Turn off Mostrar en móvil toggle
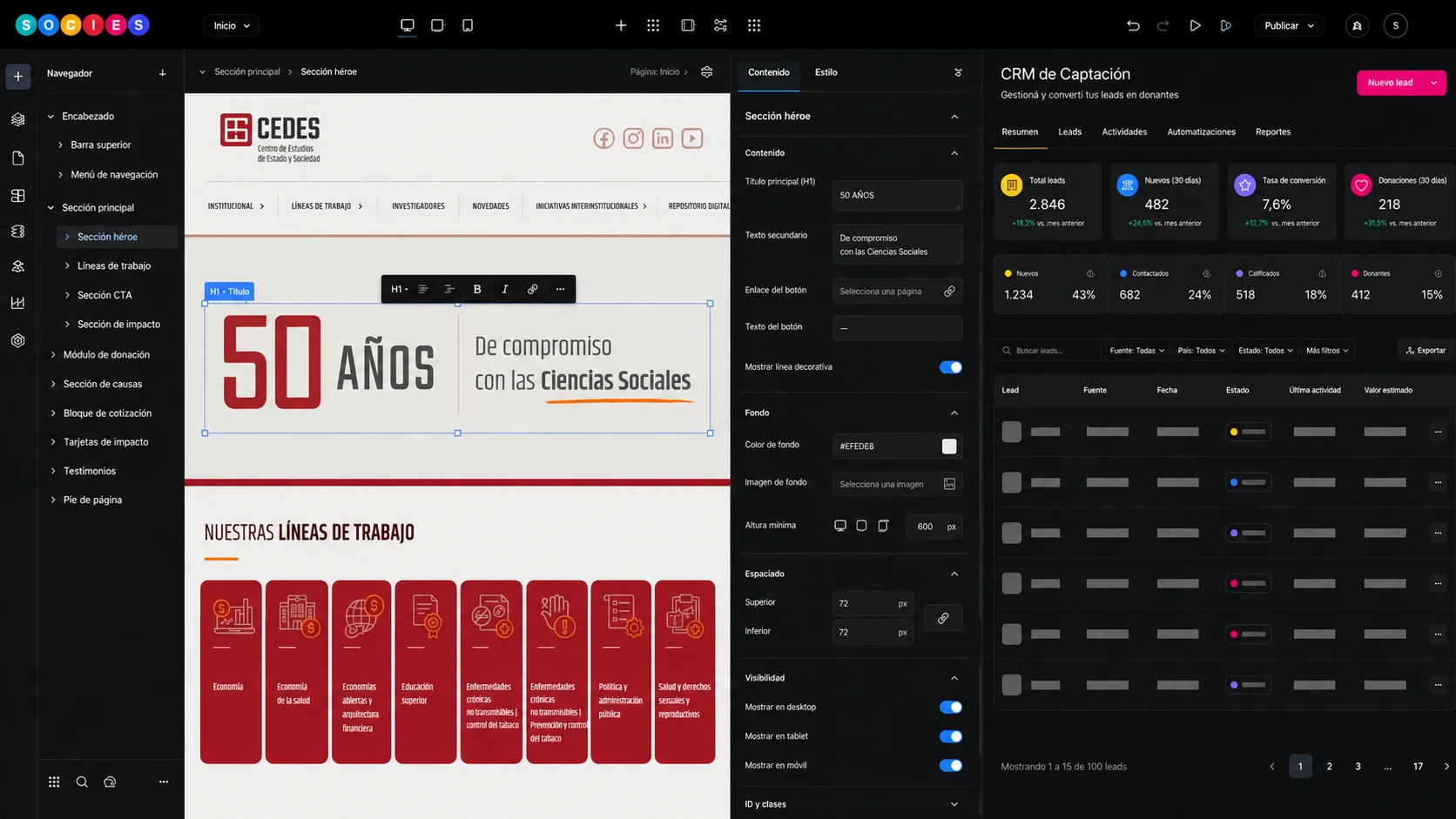The width and height of the screenshot is (1456, 819). [x=950, y=766]
